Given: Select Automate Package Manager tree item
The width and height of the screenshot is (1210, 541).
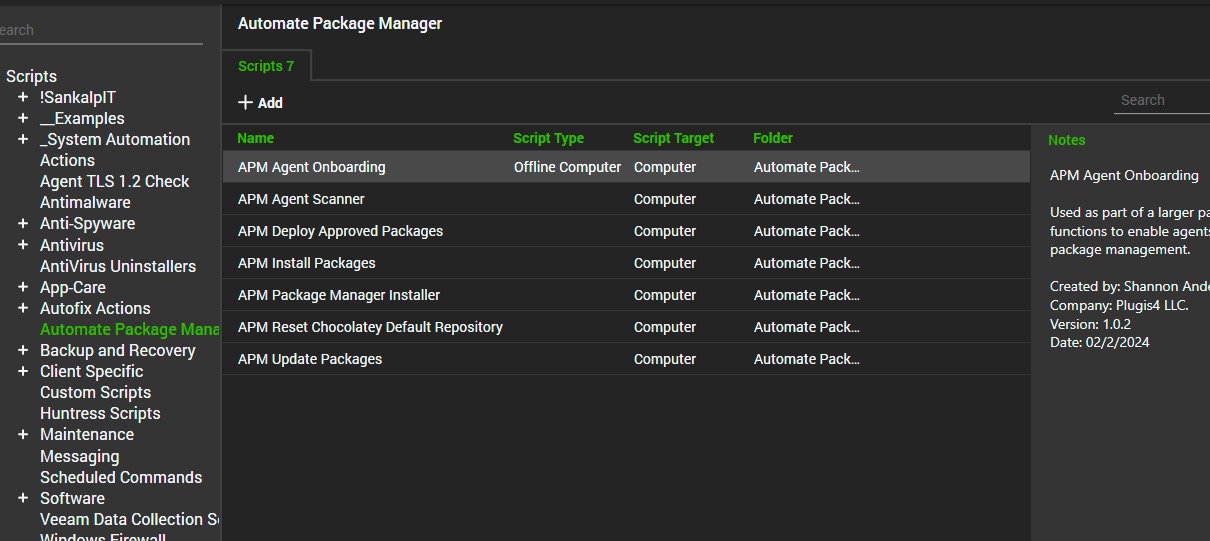Looking at the screenshot, I should 130,329.
